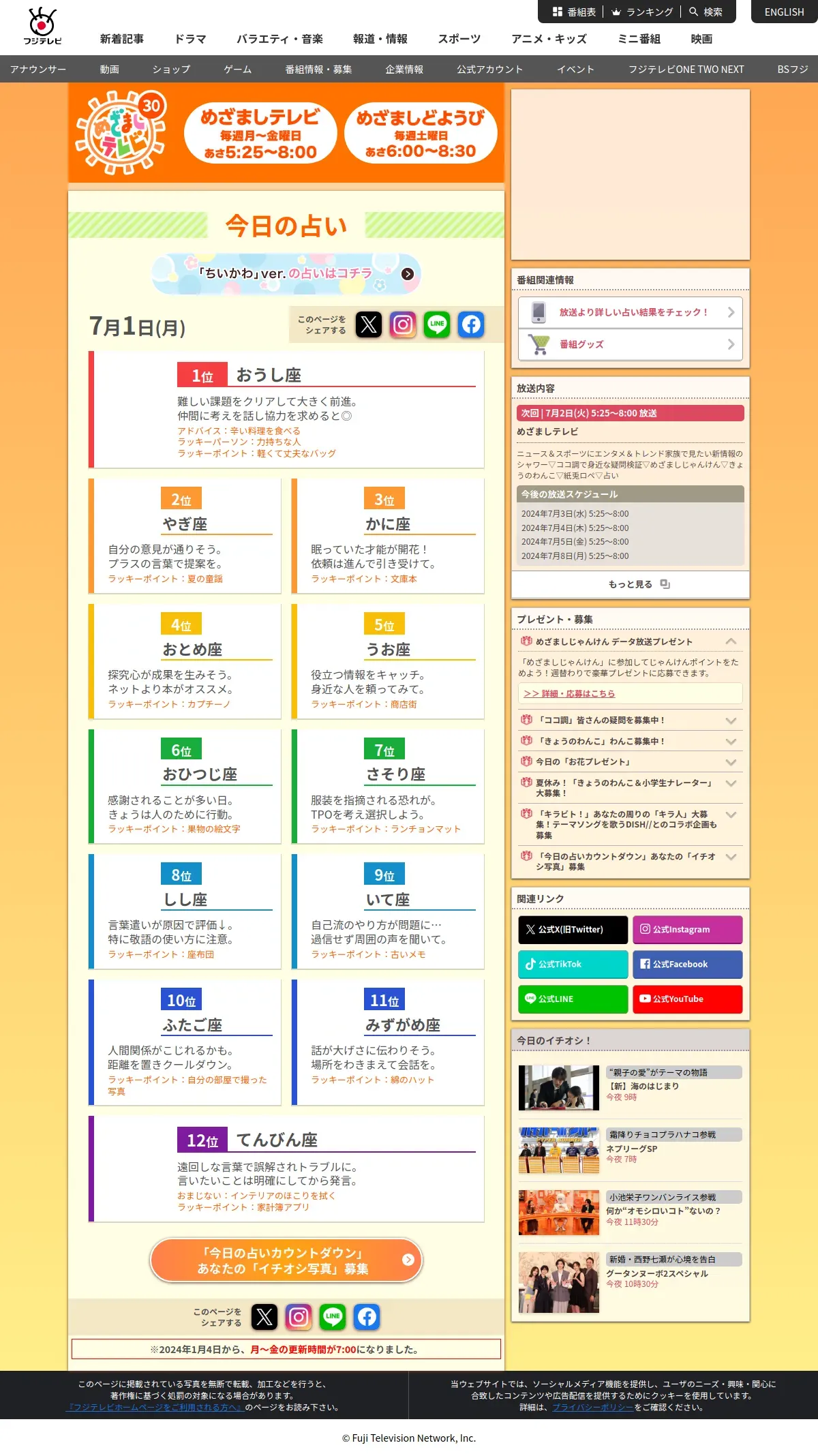Open the 公式LINE button
Screen dimensions: 818x1456
coord(573,999)
